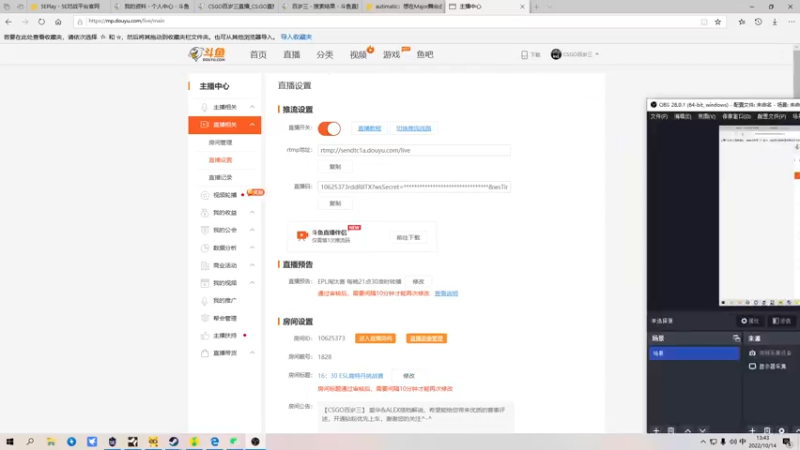Expand the 我的收益 sidebar chevron
The height and width of the screenshot is (450, 800).
click(252, 213)
